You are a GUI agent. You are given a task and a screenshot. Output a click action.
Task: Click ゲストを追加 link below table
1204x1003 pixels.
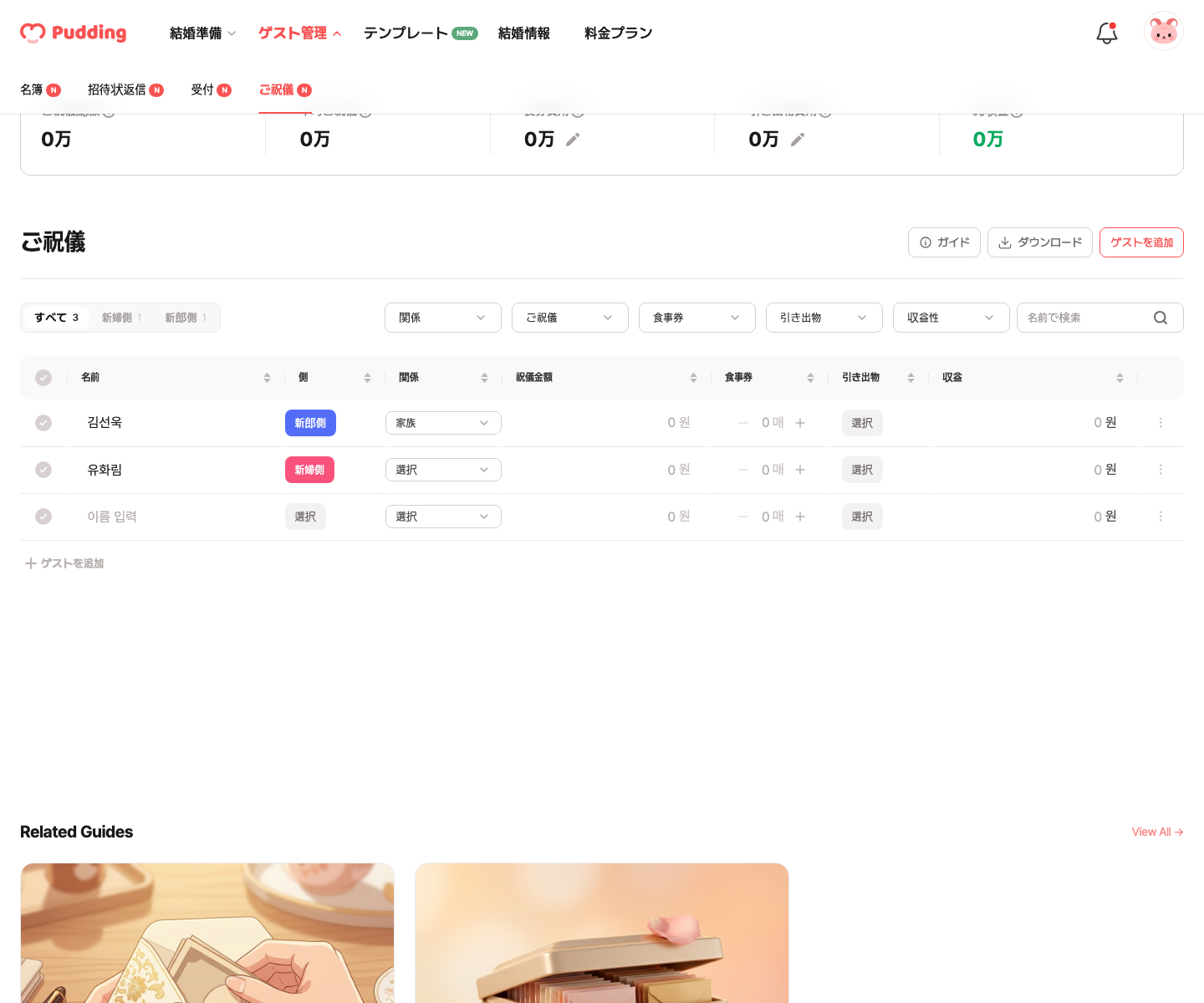click(64, 563)
